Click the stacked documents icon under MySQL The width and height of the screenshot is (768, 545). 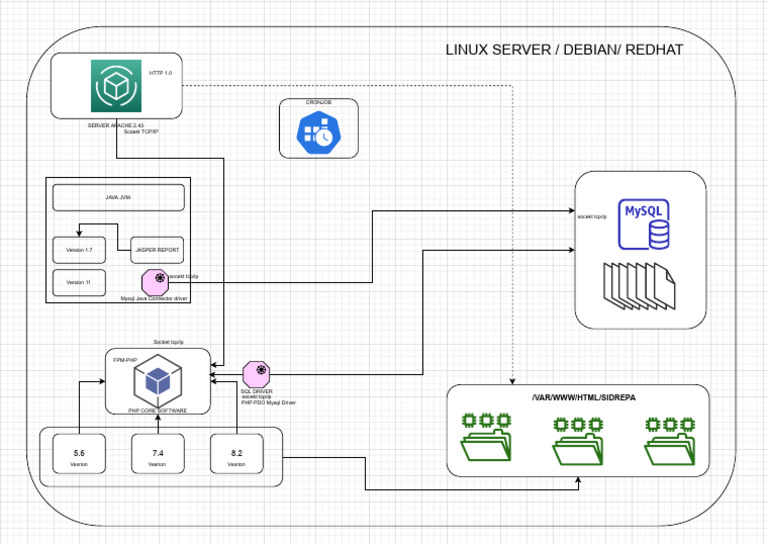pos(639,286)
